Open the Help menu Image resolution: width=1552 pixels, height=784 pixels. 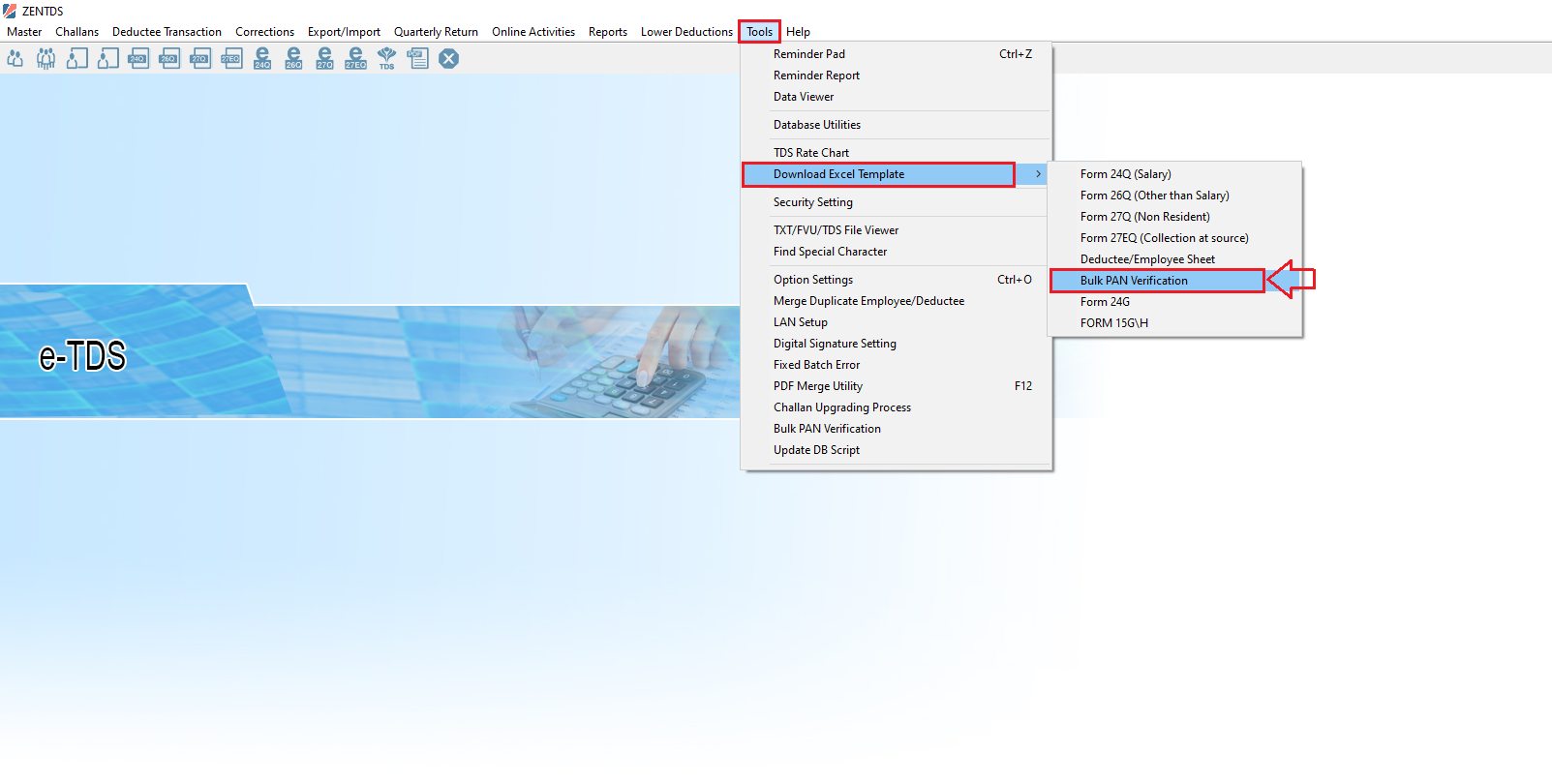(x=798, y=32)
